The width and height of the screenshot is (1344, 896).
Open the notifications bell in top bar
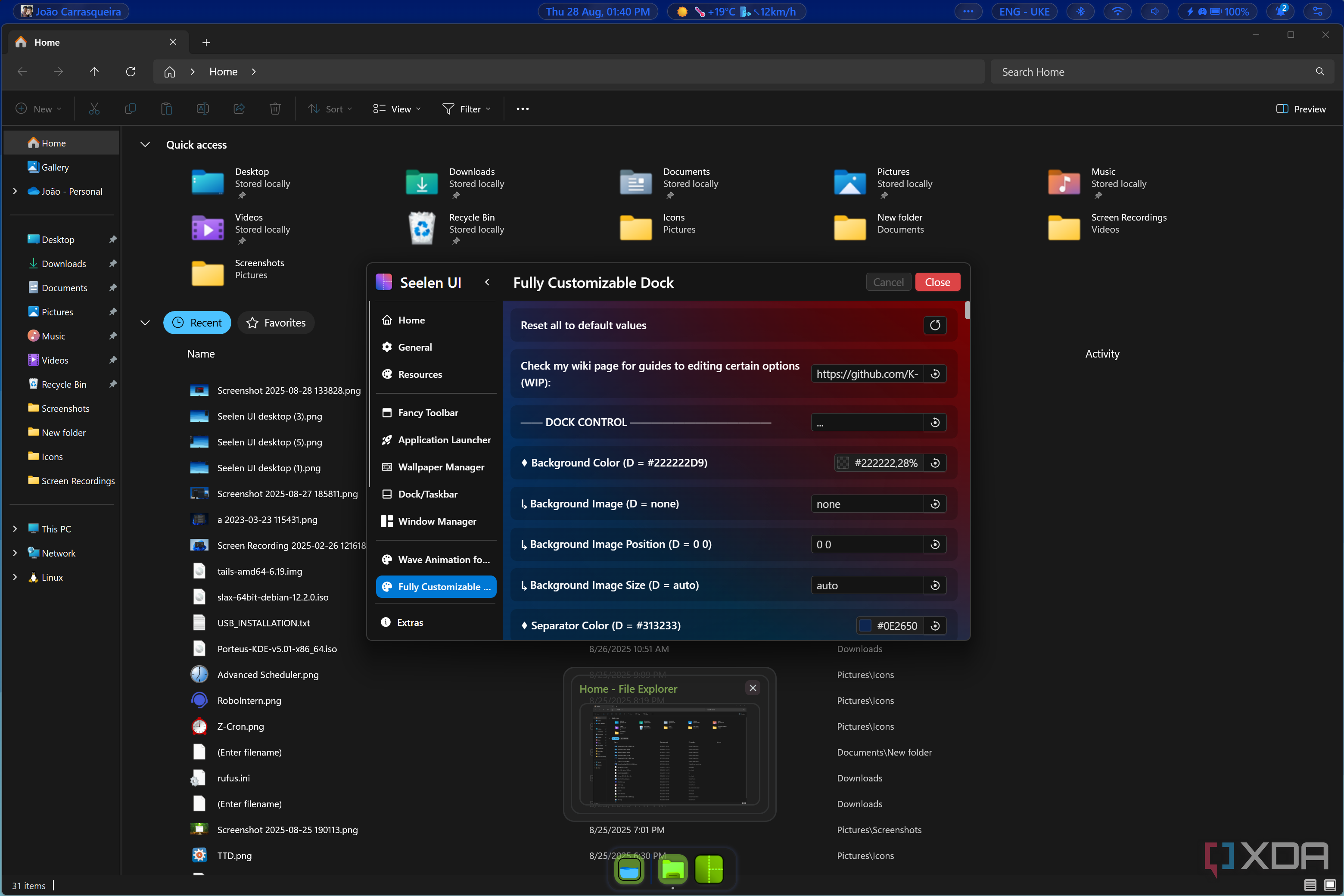[1281, 12]
